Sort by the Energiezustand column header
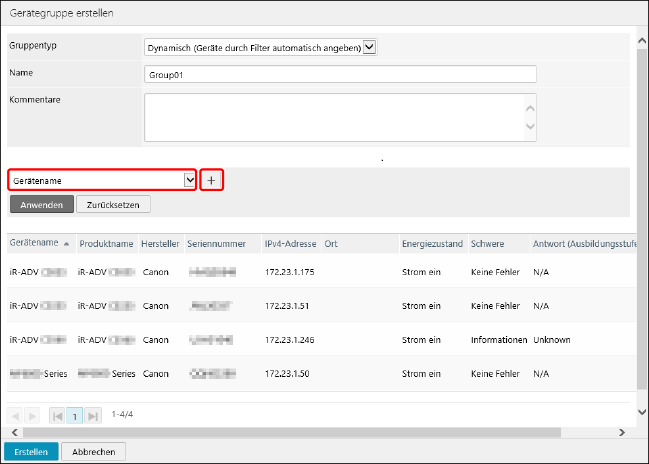The height and width of the screenshot is (464, 649). [x=431, y=244]
